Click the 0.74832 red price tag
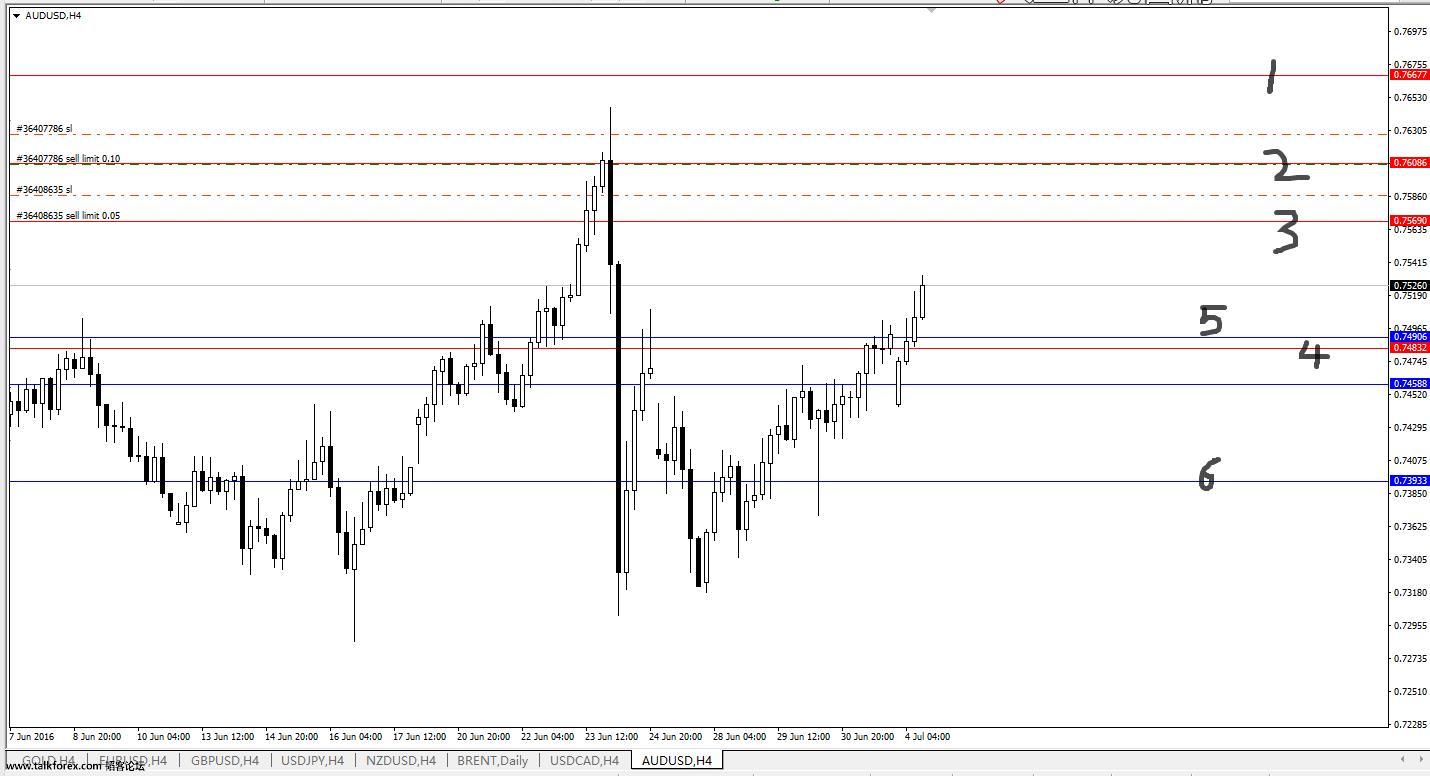The width and height of the screenshot is (1430, 776). coord(1410,348)
